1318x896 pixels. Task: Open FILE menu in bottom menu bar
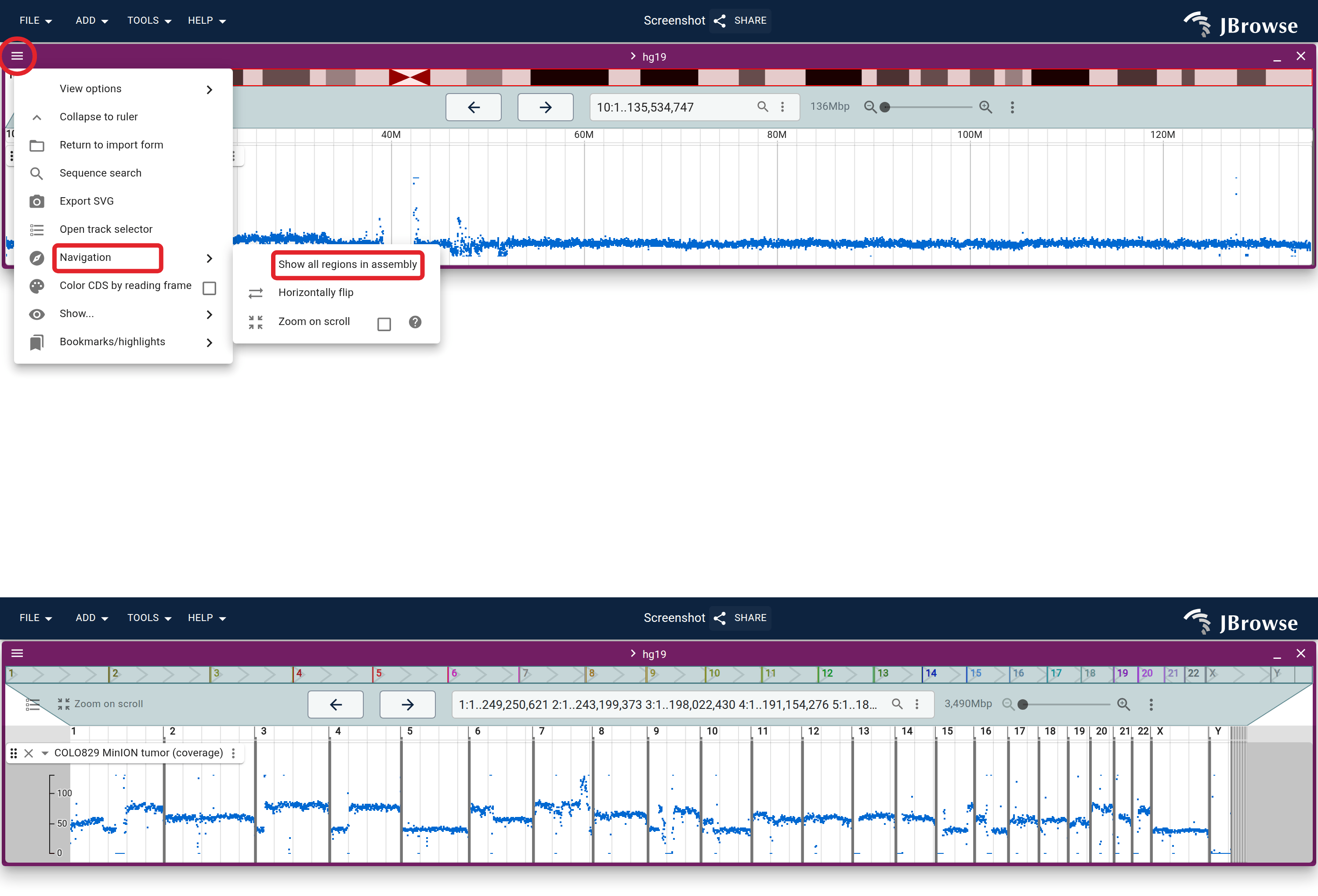(36, 618)
